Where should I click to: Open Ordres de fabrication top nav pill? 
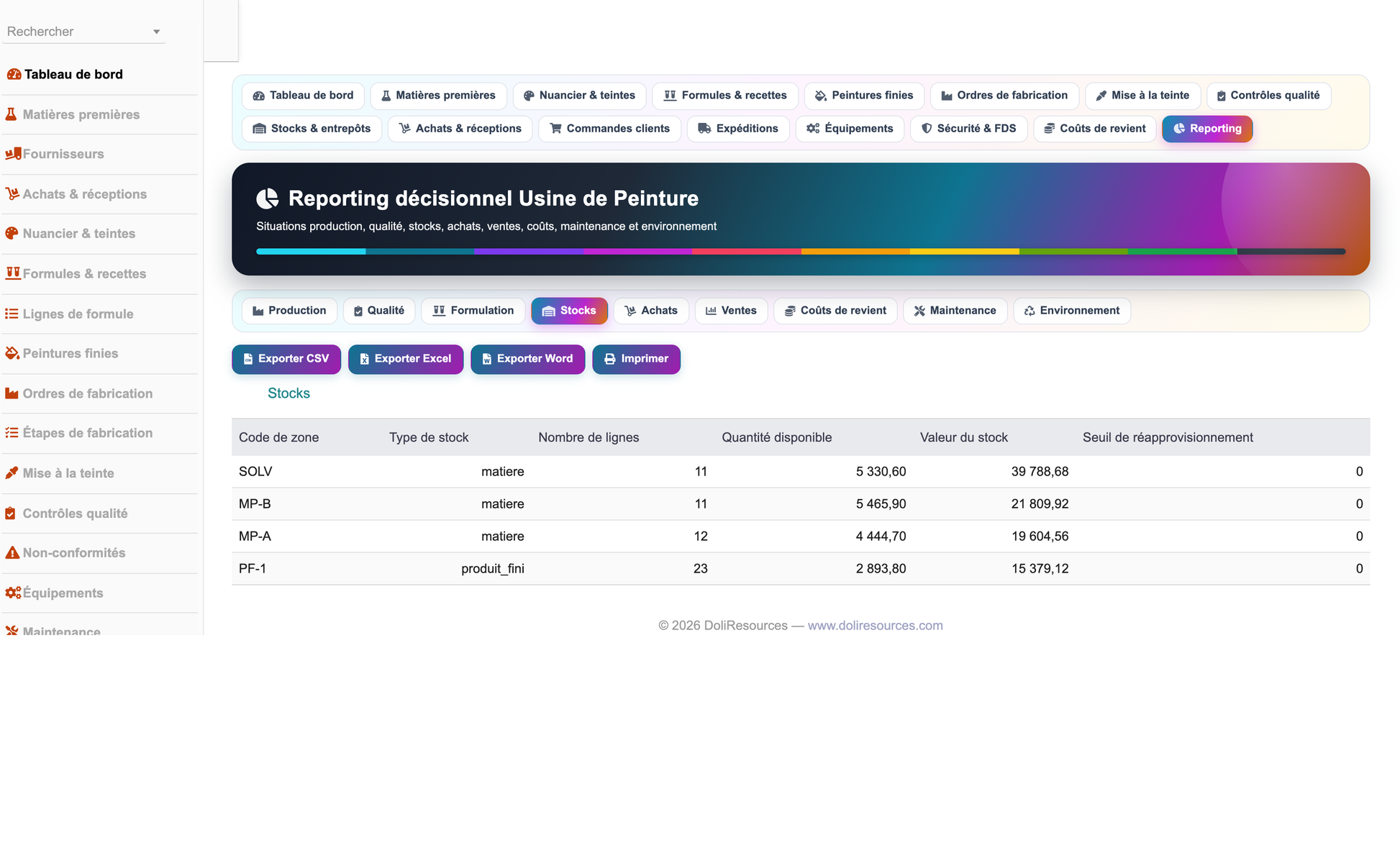1004,96
